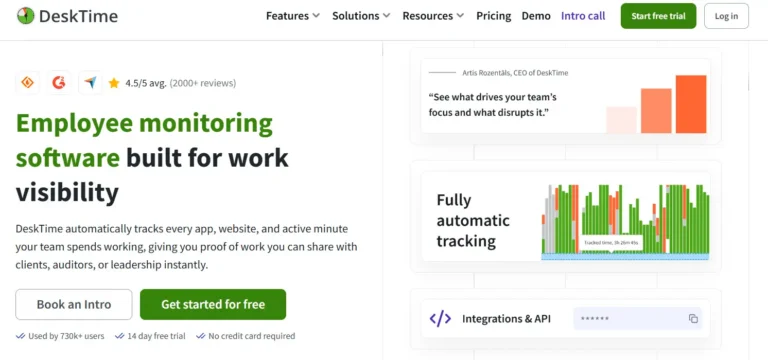Click the DeskTime automatically tracks description paragraph
Viewport: 768px width, 360px height.
click(x=187, y=247)
